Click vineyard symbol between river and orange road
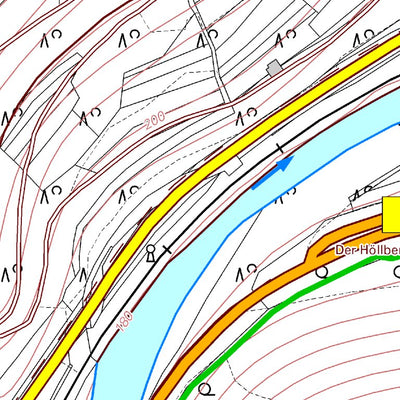Image resolution: width=400 pixels, height=400 pixels. (247, 273)
